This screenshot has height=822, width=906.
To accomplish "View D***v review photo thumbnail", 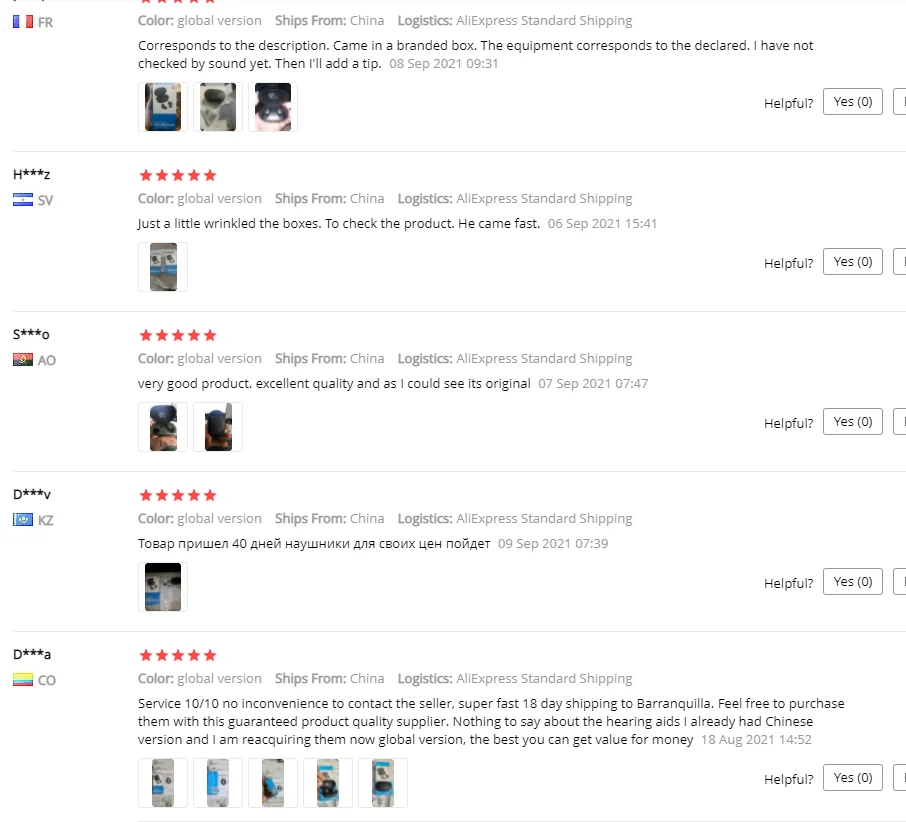I will pos(163,587).
